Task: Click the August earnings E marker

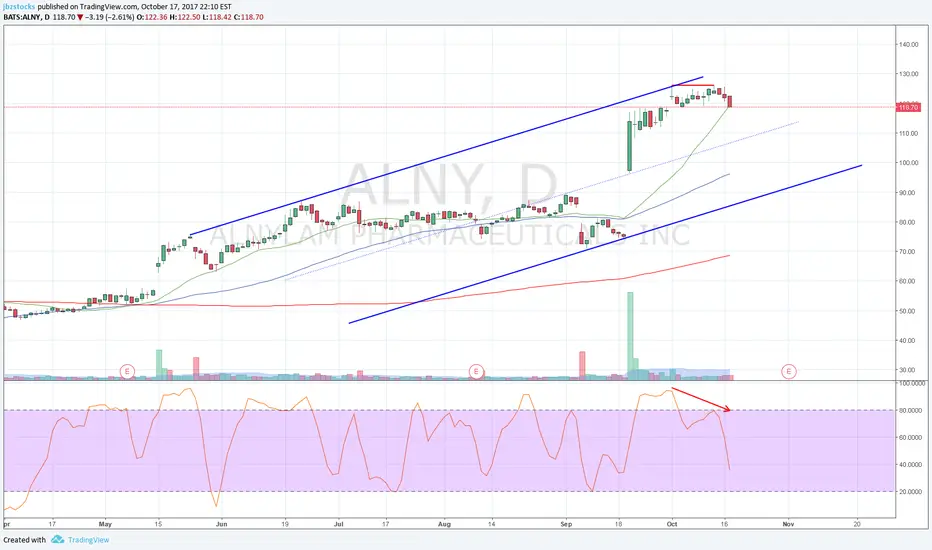Action: (x=476, y=372)
